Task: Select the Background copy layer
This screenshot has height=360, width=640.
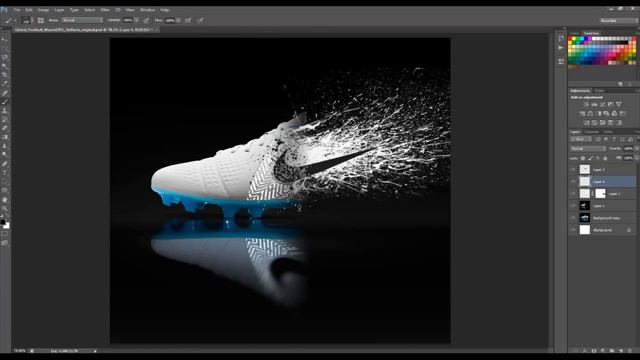Action: pyautogui.click(x=607, y=218)
